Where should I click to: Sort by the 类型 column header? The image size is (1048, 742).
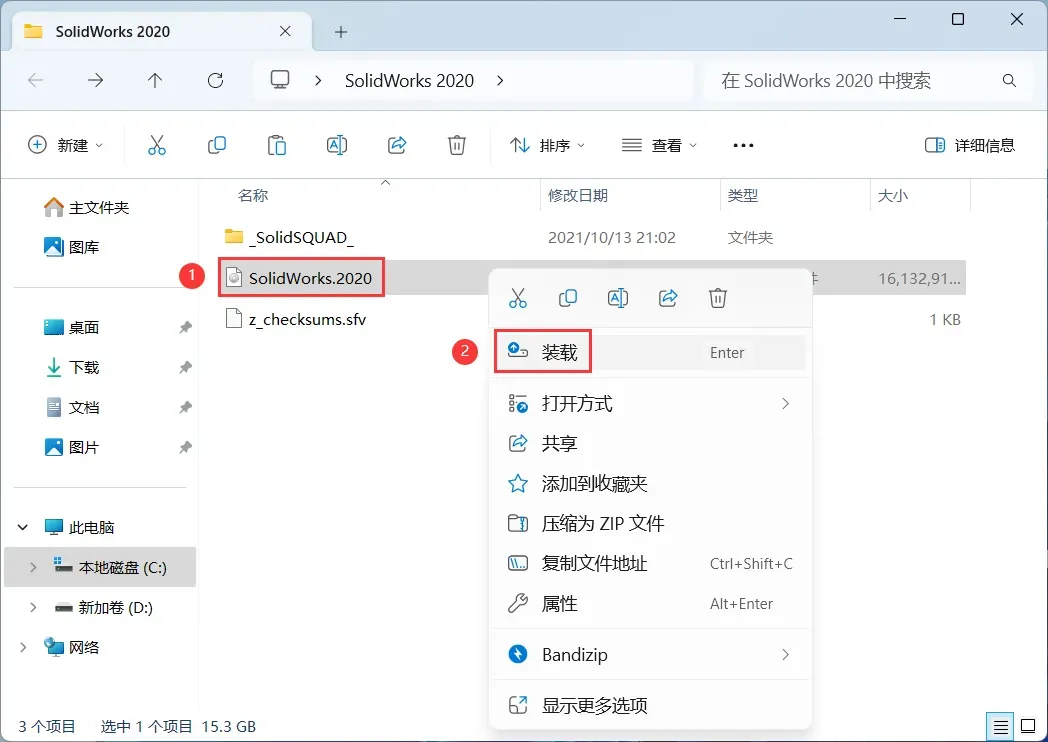tap(743, 195)
